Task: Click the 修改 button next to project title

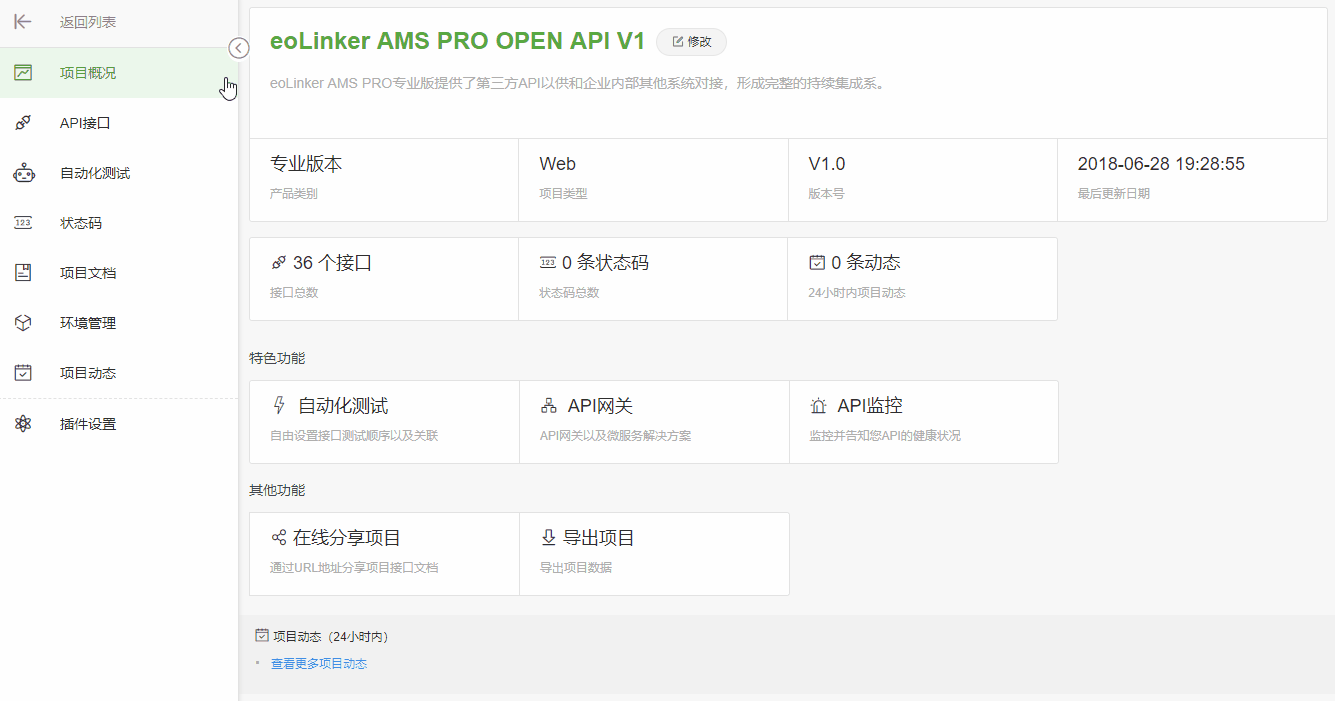Action: [691, 42]
